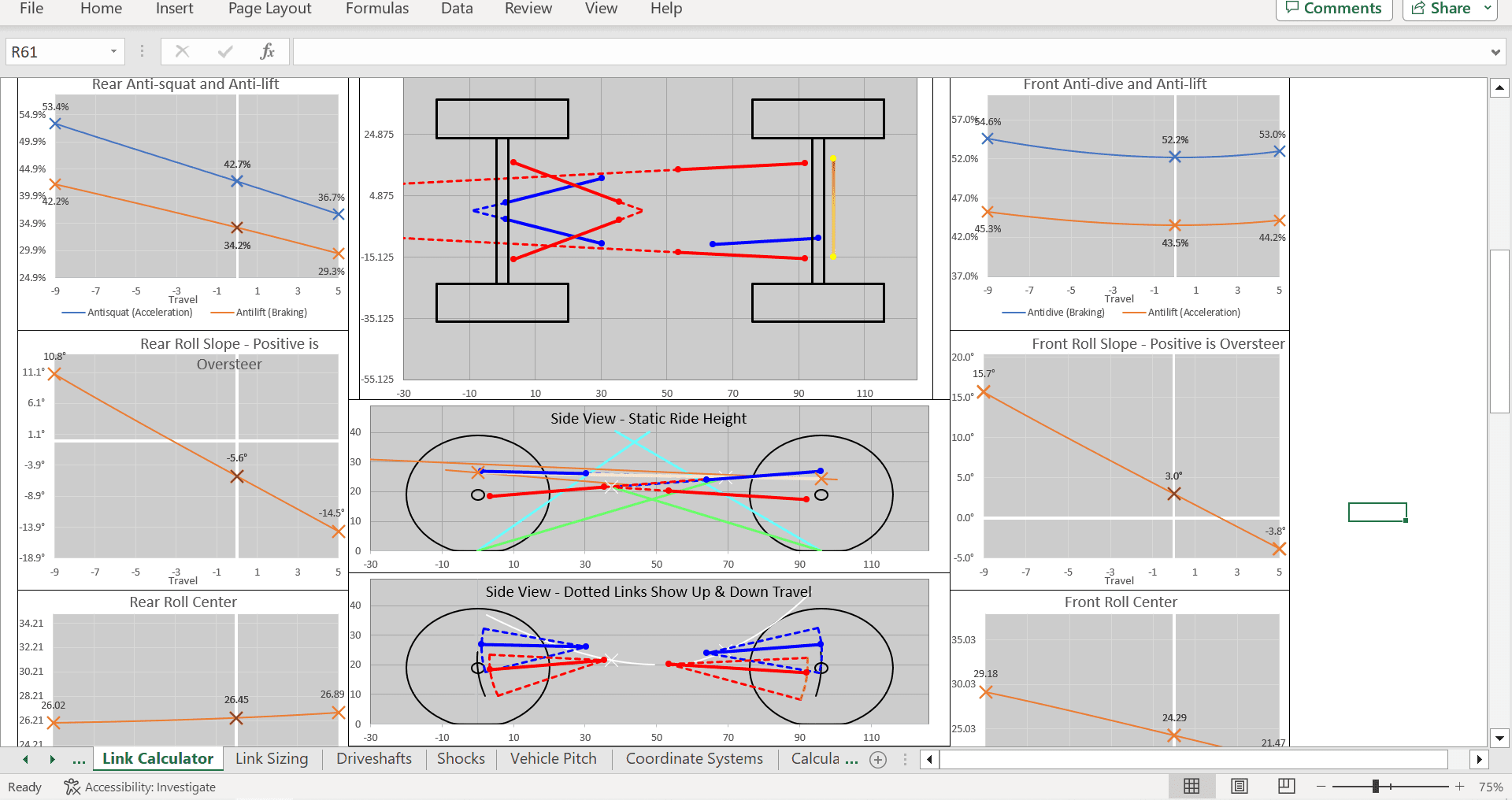Screen dimensions: 1512x800
Task: Open the Review ribbon tab
Action: [x=528, y=9]
